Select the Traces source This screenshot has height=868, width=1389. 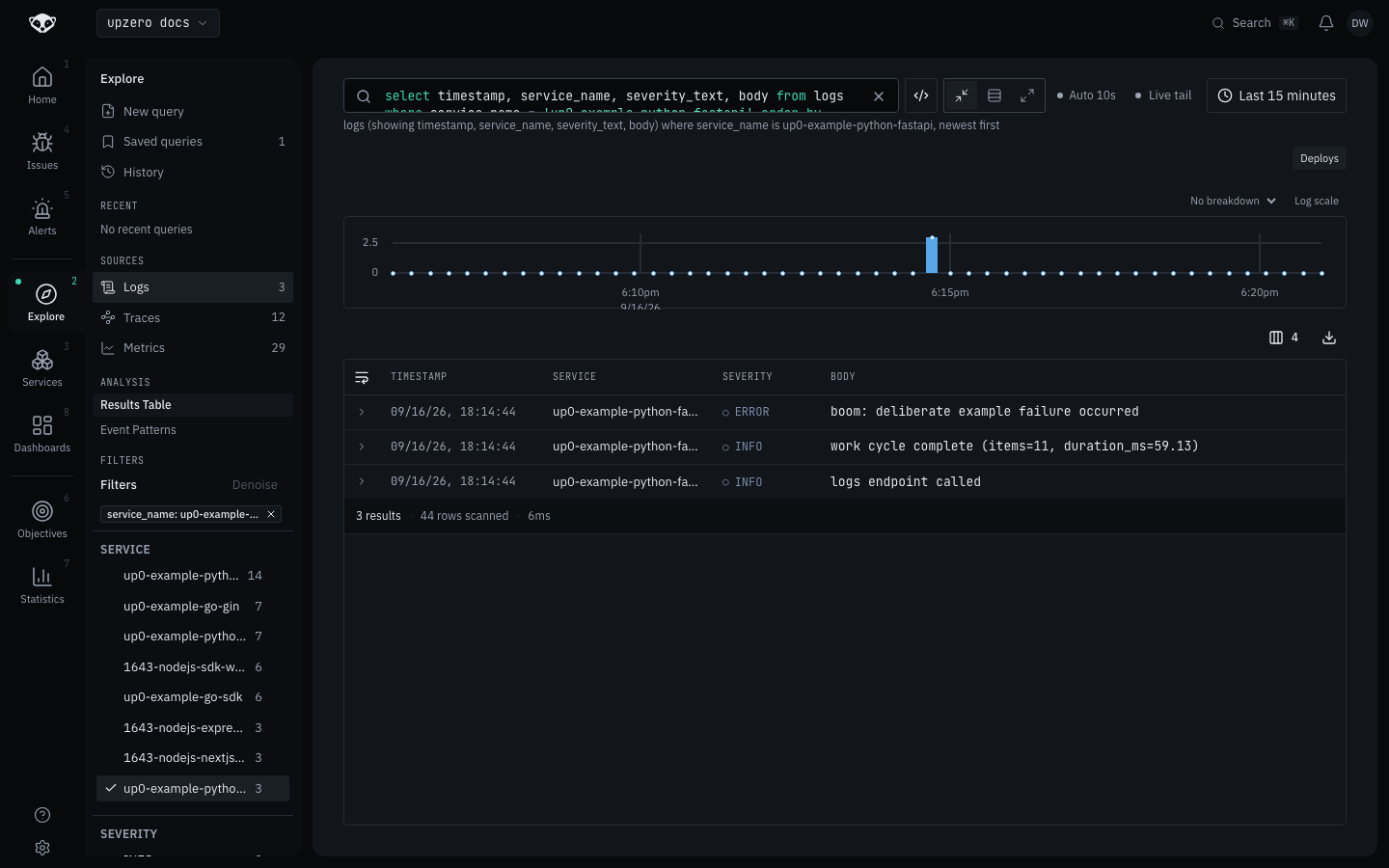[x=193, y=317]
